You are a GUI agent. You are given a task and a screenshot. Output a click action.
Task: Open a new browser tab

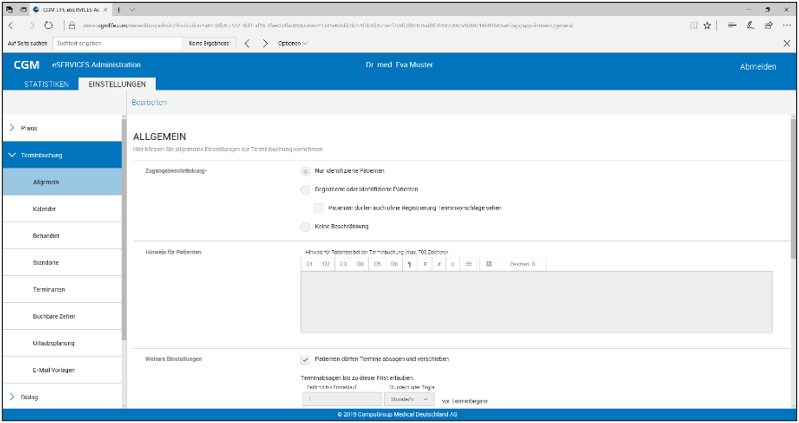point(119,10)
